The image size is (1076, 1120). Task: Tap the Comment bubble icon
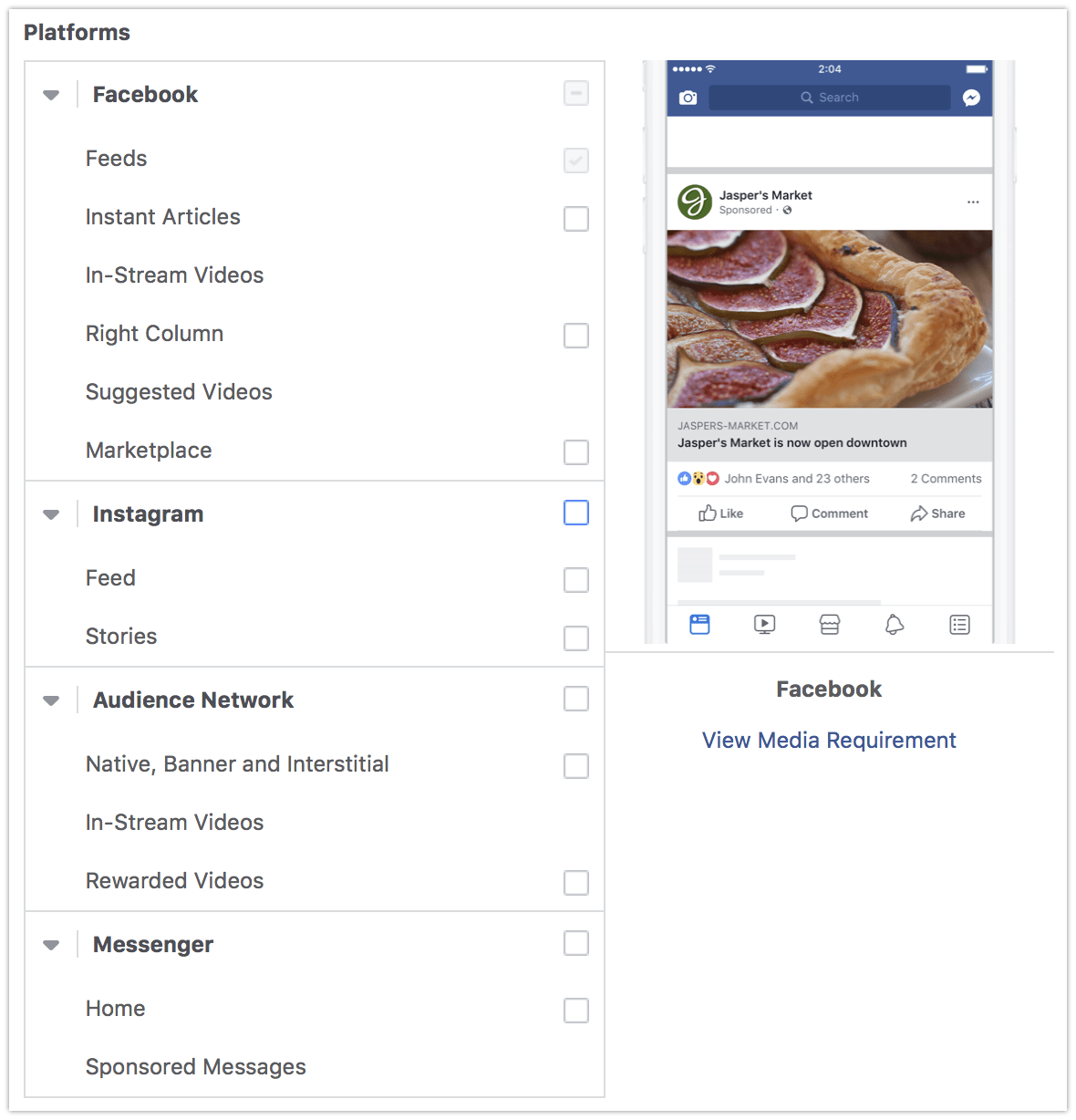pyautogui.click(x=799, y=513)
